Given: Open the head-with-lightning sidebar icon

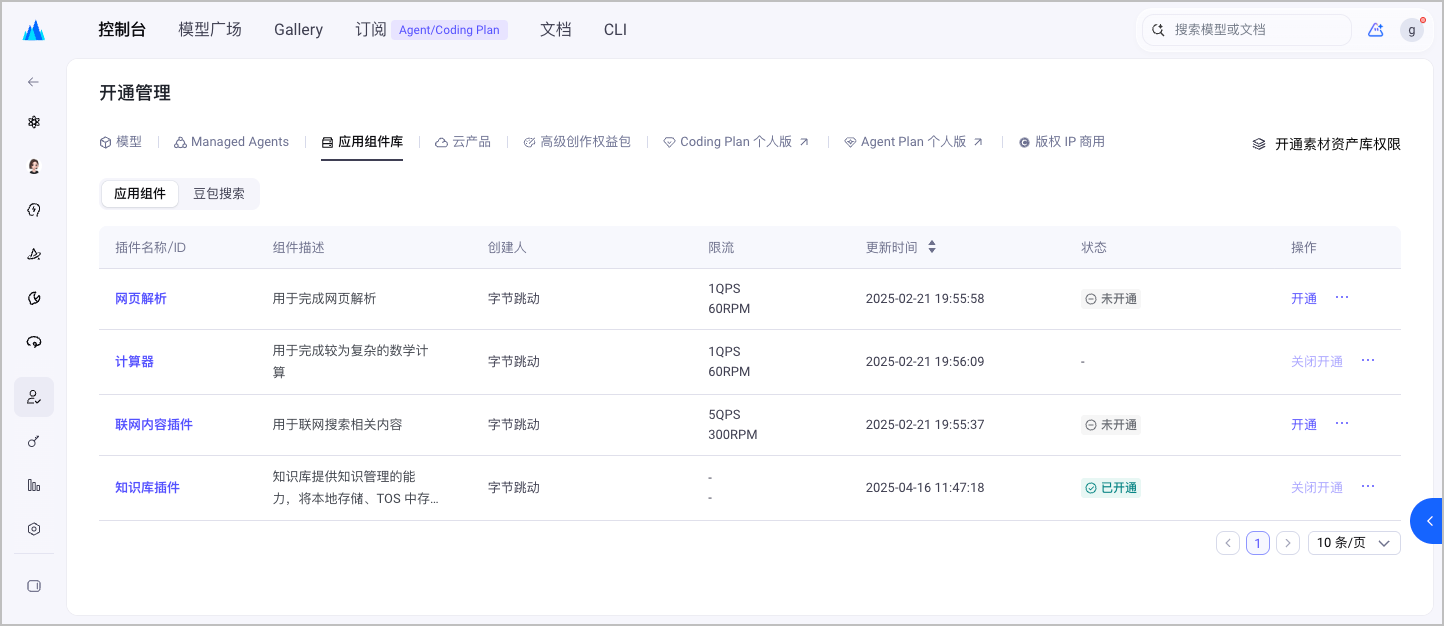Looking at the screenshot, I should [34, 210].
